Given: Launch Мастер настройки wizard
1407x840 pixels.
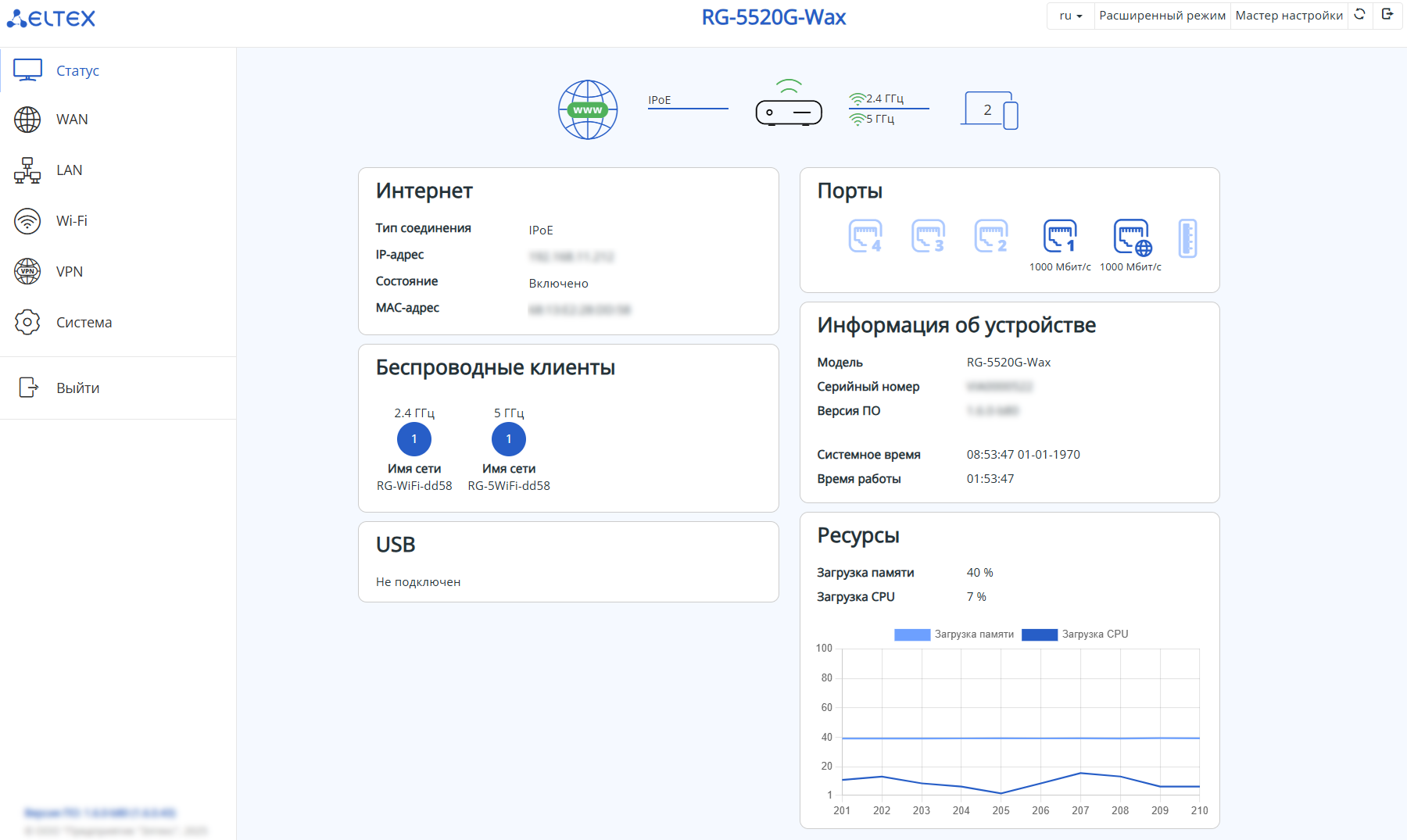Looking at the screenshot, I should click(x=1288, y=16).
